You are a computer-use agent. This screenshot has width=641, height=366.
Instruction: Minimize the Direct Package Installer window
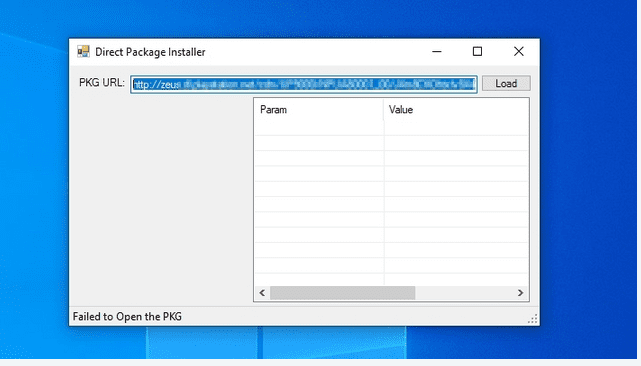pos(437,52)
